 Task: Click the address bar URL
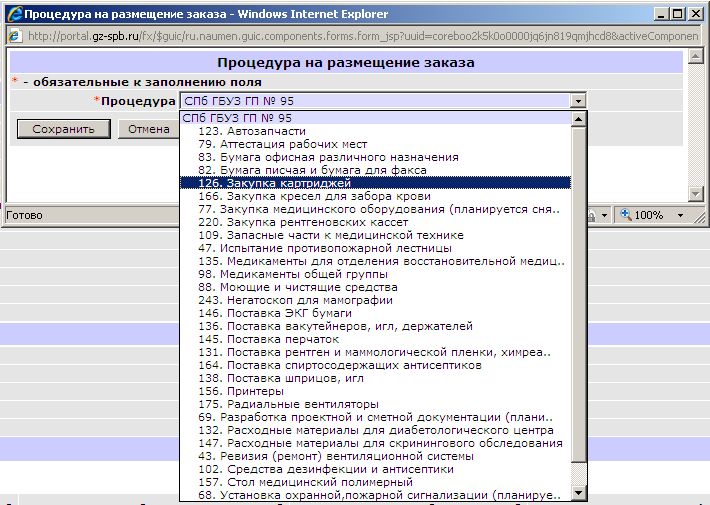(x=363, y=36)
